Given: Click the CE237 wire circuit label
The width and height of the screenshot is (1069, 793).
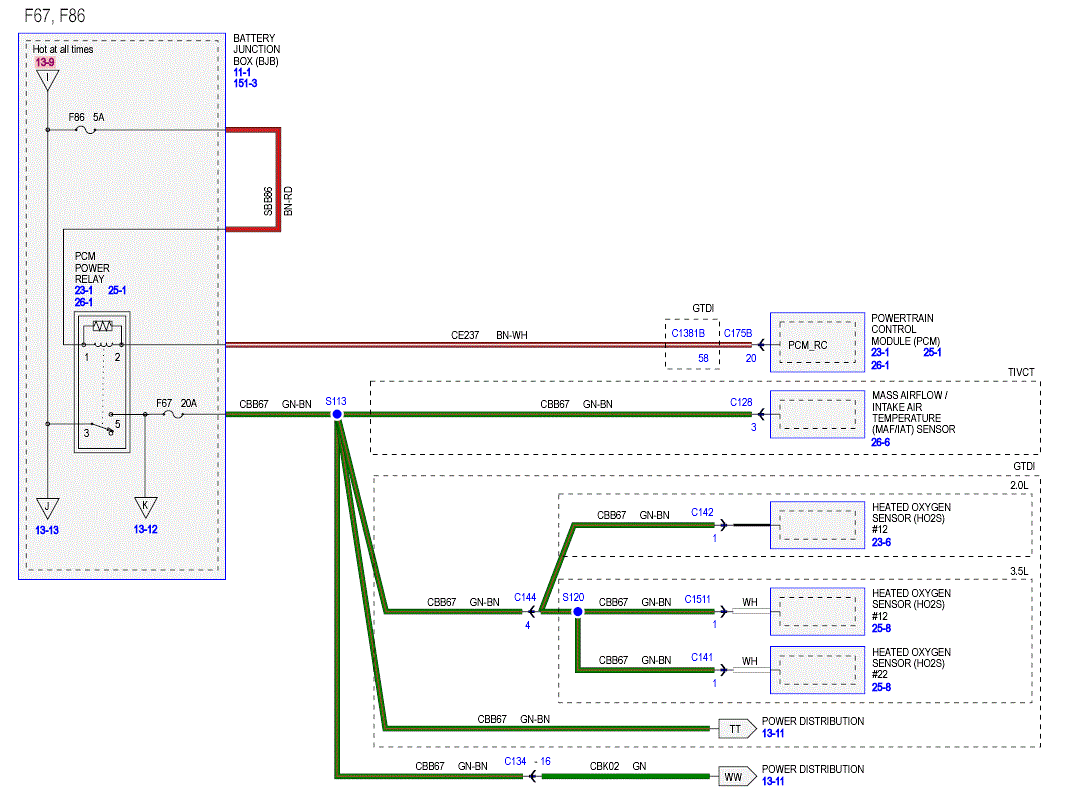Looking at the screenshot, I should tap(465, 335).
